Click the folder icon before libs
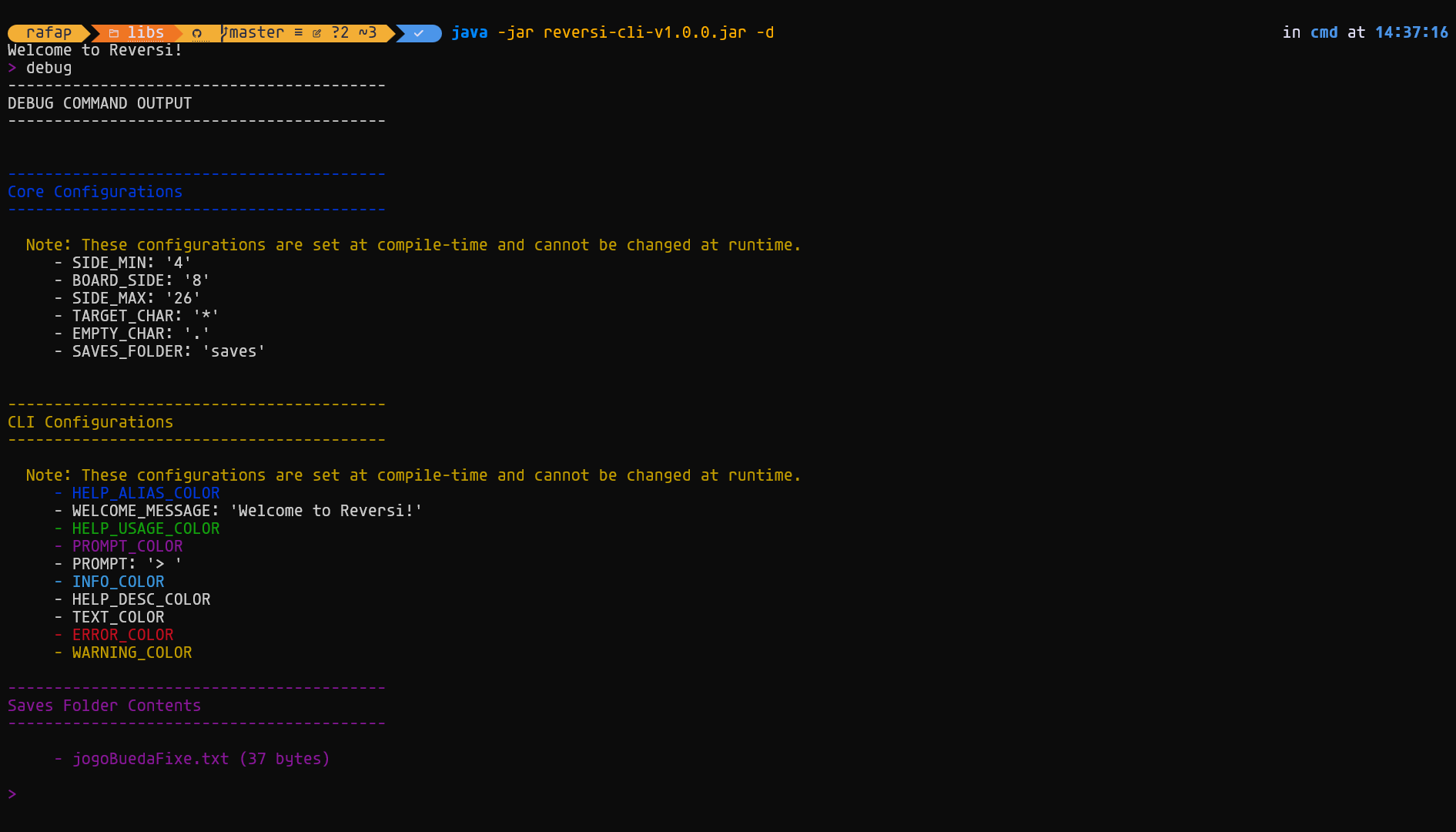Viewport: 1456px width, 832px height. click(x=113, y=33)
